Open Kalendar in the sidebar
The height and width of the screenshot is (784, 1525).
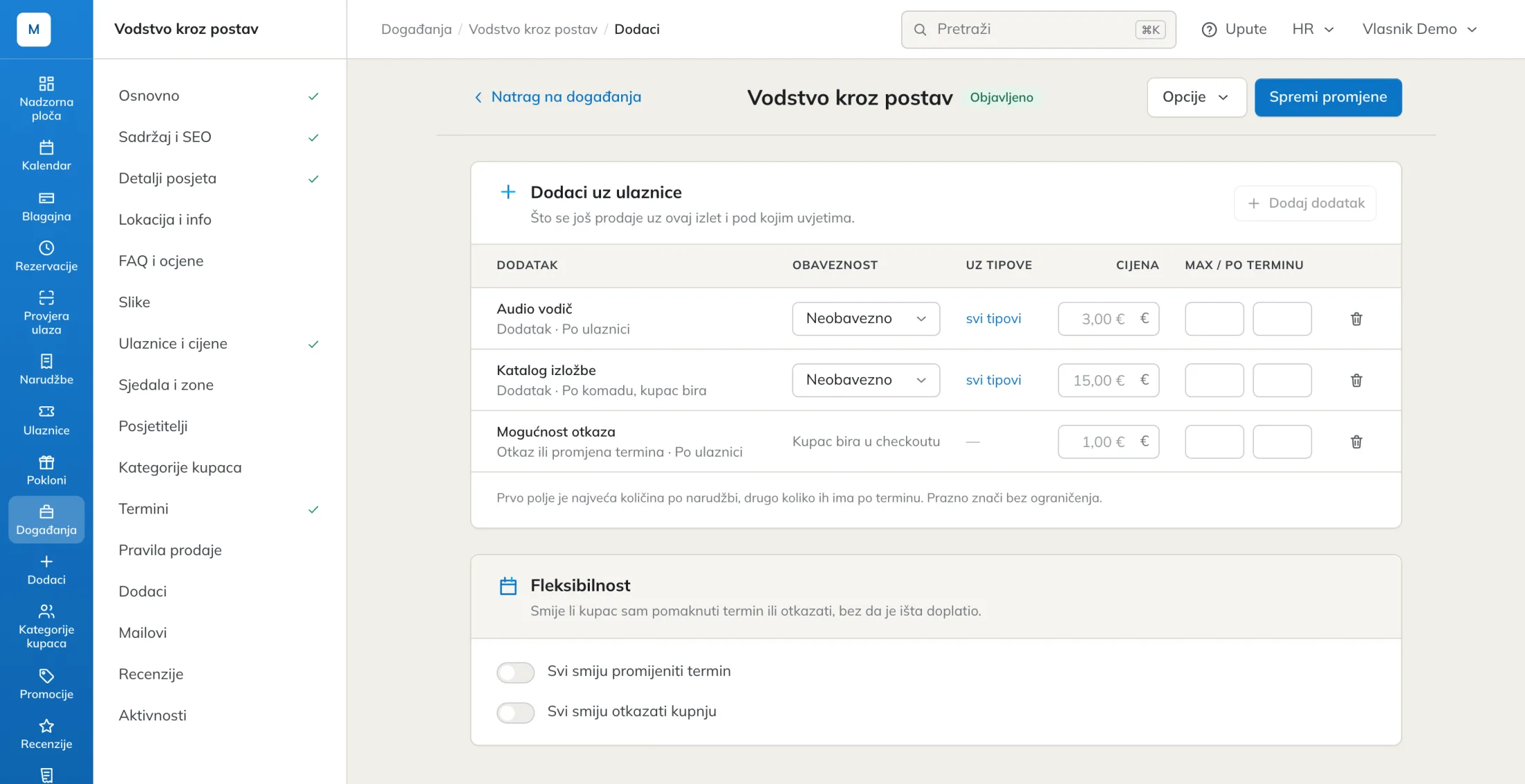(x=46, y=156)
